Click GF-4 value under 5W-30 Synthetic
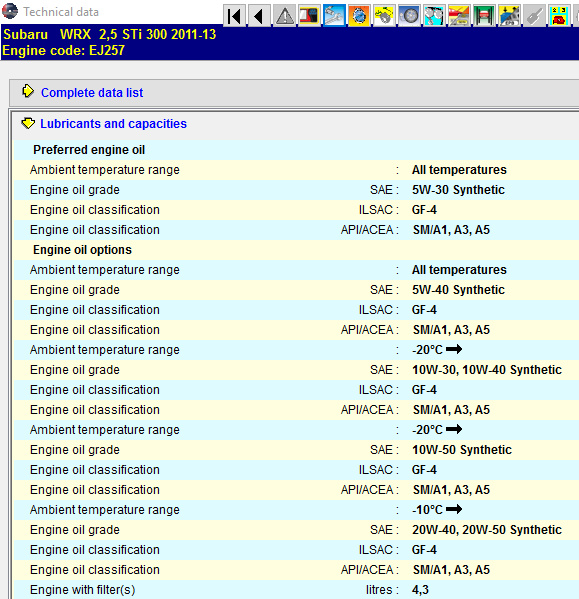 tap(424, 210)
